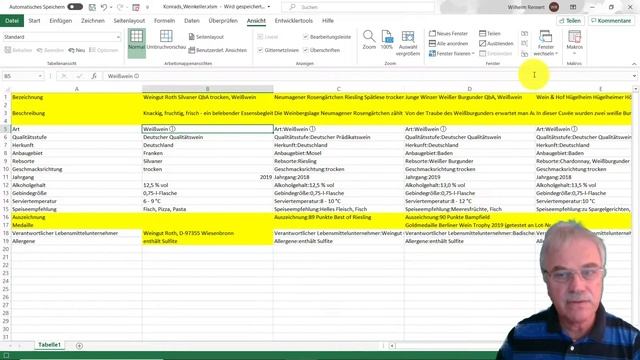Select the cell 'Weingut Roth, D-97355 Wiesenbronn'
Screen dimensions: 640x360
(207, 233)
